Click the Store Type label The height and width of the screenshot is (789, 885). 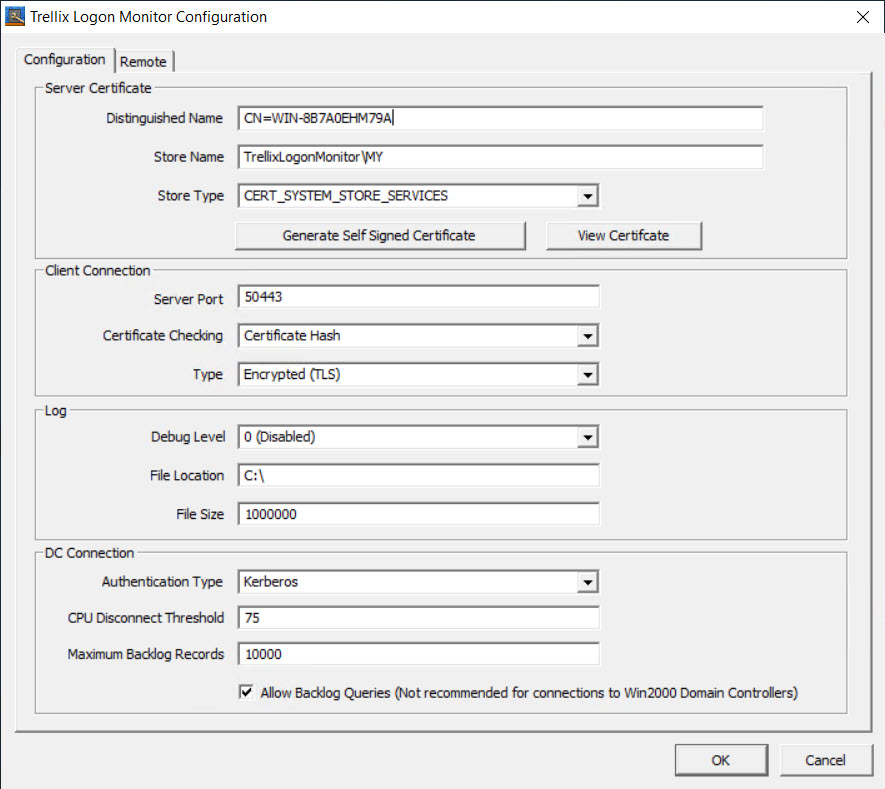click(x=190, y=196)
